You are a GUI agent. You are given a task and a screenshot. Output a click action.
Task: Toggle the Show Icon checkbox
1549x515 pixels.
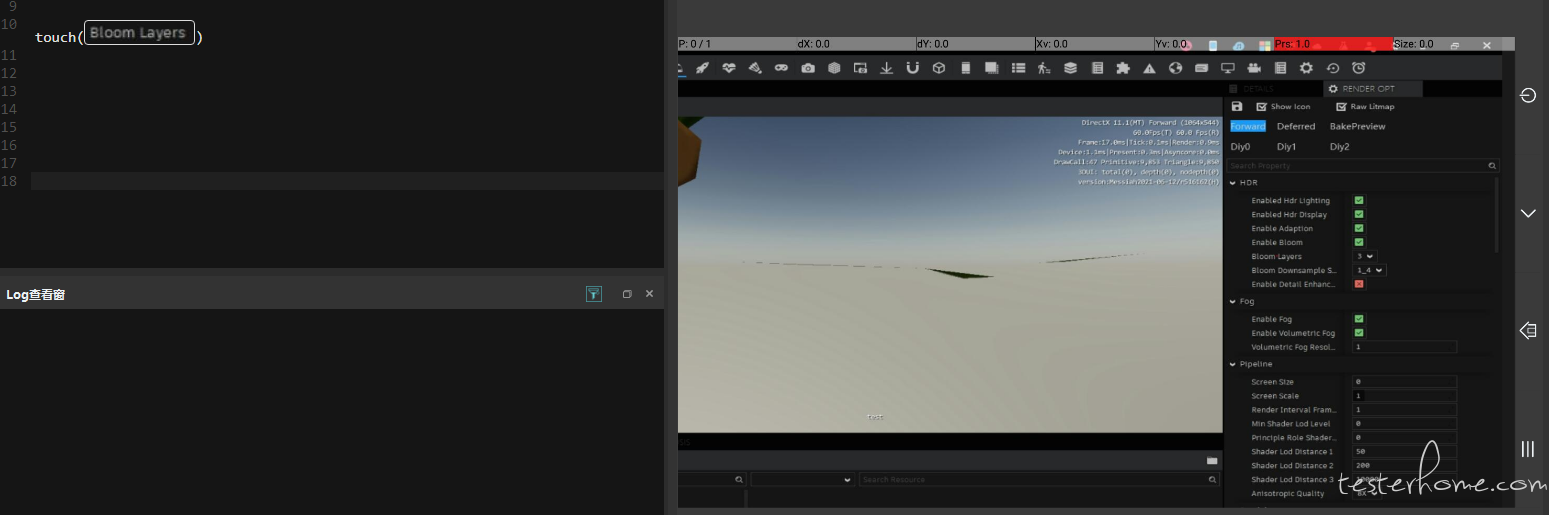click(x=1261, y=106)
